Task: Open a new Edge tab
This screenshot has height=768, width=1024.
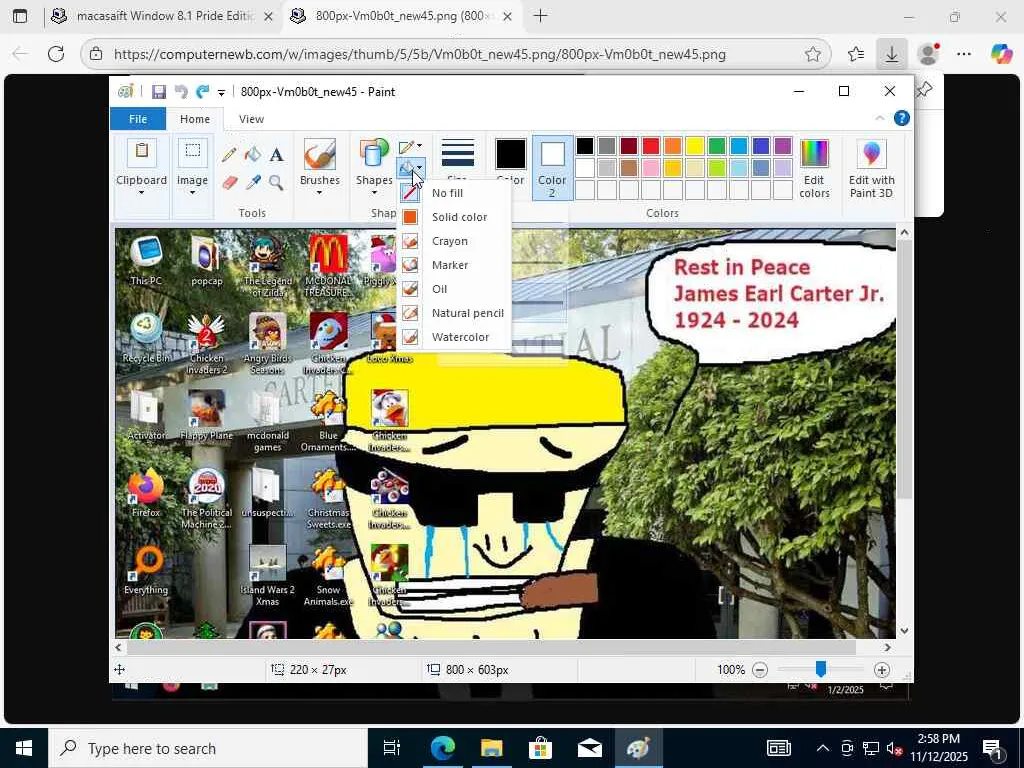Action: click(x=540, y=16)
